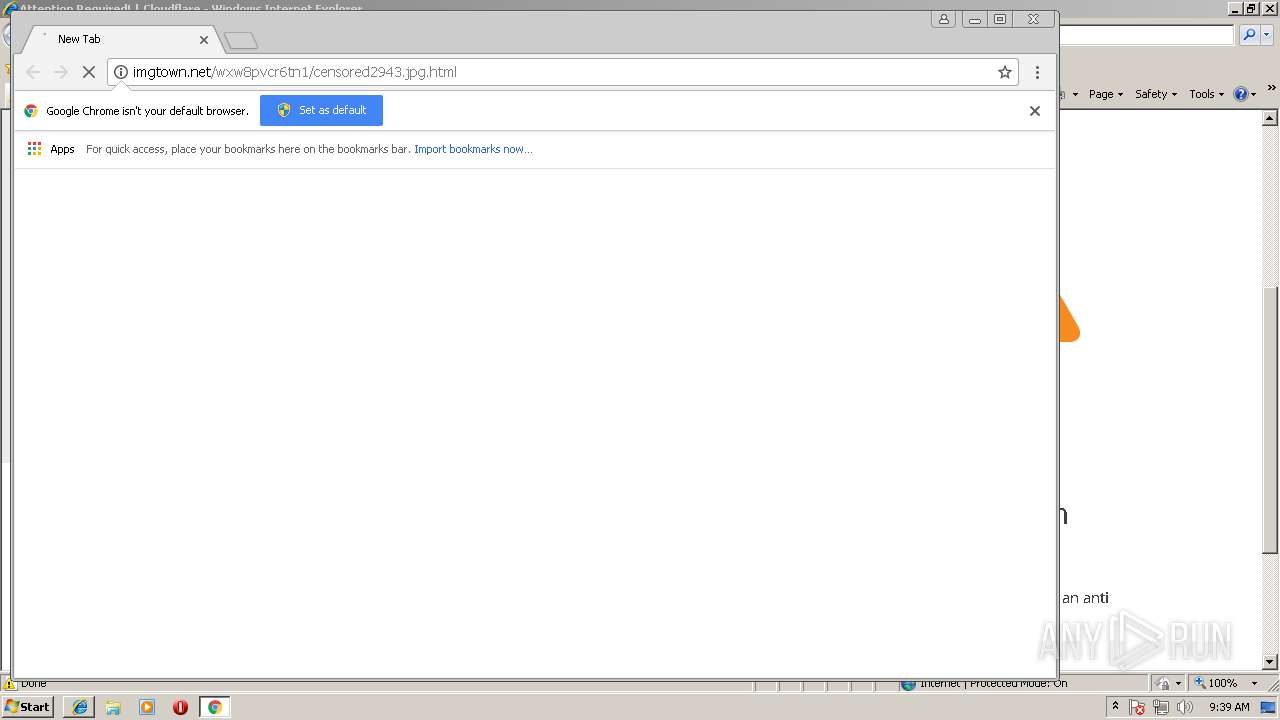
Task: Click Import bookmarks now link
Action: click(473, 149)
